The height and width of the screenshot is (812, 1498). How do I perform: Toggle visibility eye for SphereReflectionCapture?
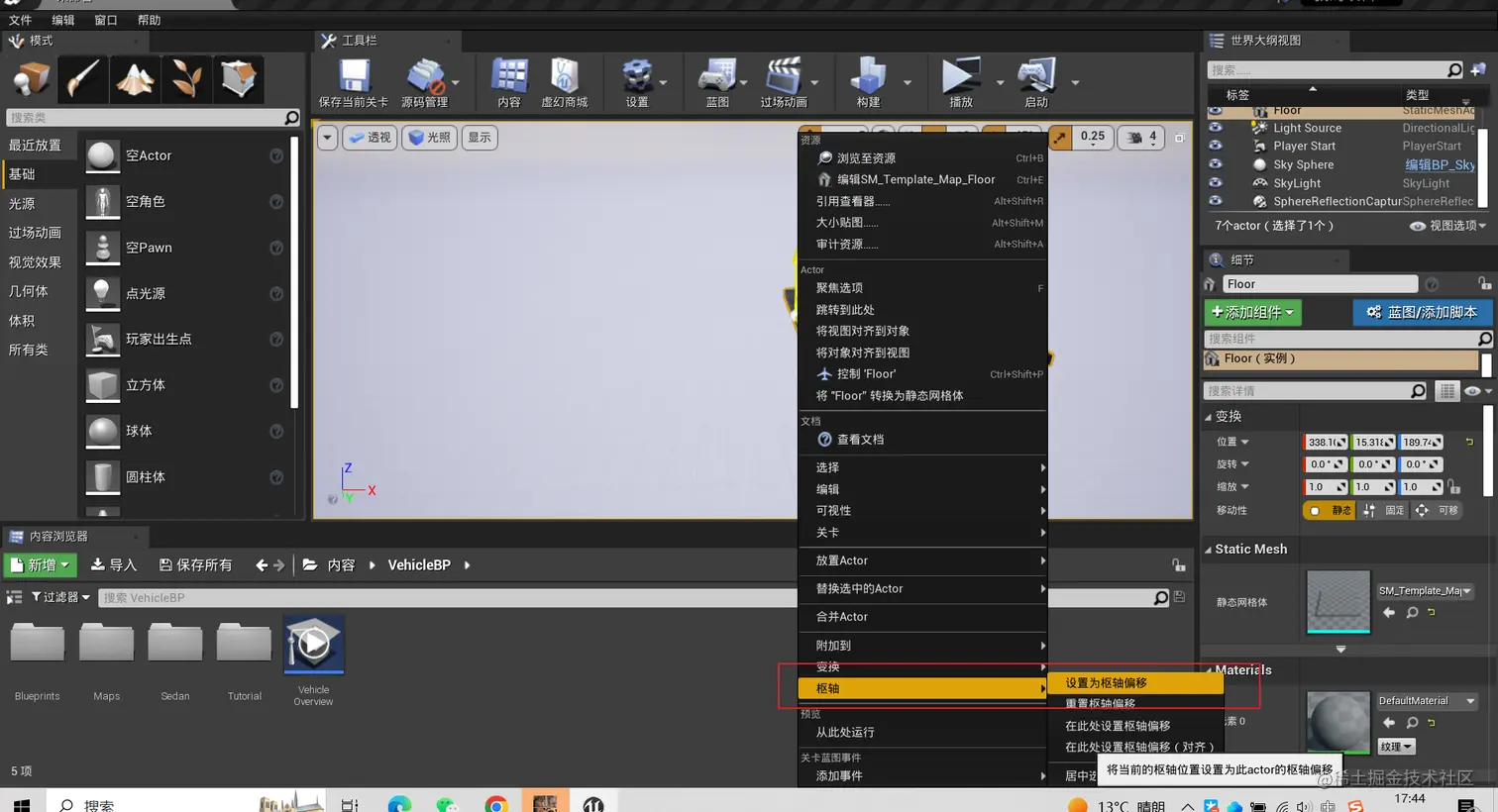click(1216, 201)
